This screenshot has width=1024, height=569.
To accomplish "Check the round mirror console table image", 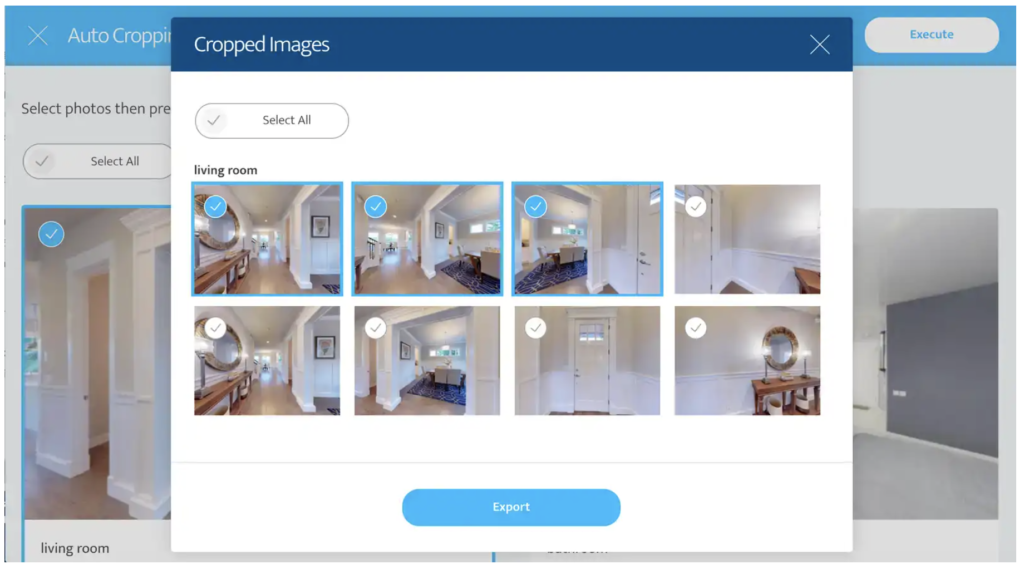I will (x=696, y=328).
